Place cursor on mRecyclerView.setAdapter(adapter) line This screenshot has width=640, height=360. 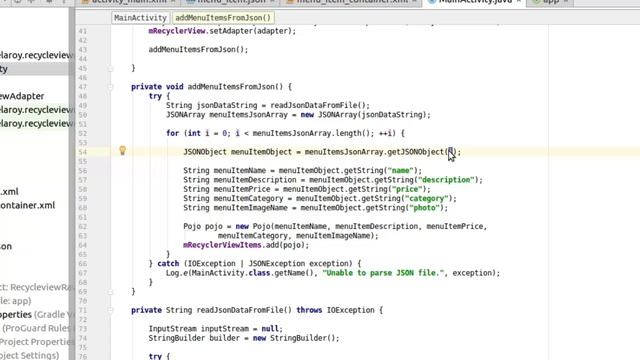(222, 31)
